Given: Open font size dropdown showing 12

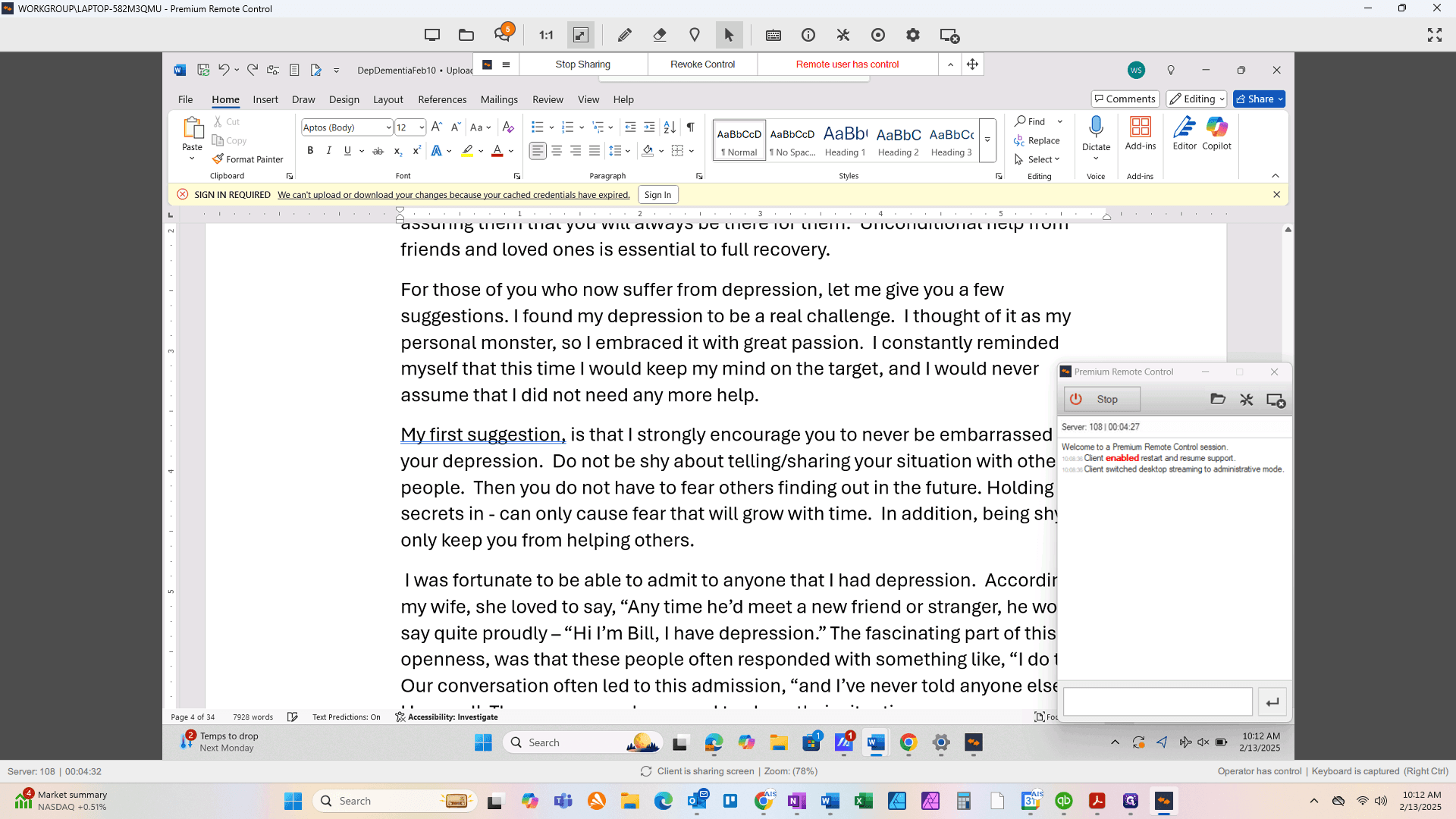Looking at the screenshot, I should [x=422, y=127].
